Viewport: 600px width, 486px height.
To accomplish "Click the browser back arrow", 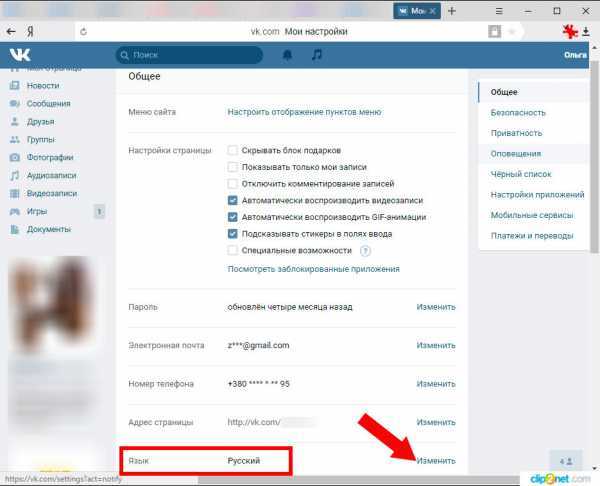I will point(11,31).
